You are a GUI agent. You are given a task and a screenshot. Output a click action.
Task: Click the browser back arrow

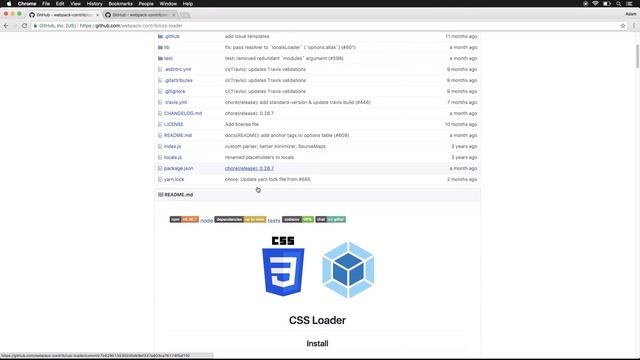coord(6,26)
